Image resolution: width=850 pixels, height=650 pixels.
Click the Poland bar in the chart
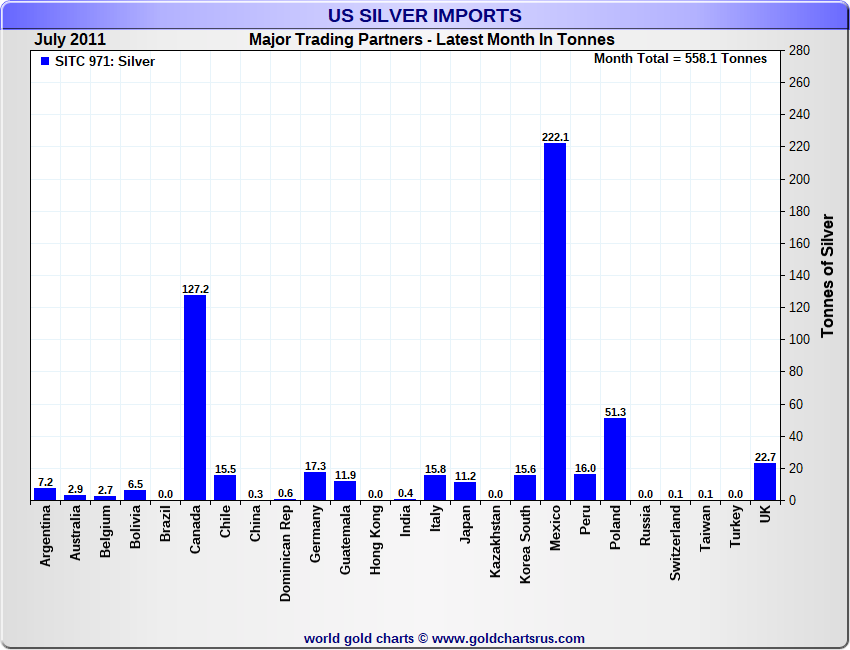pos(615,458)
